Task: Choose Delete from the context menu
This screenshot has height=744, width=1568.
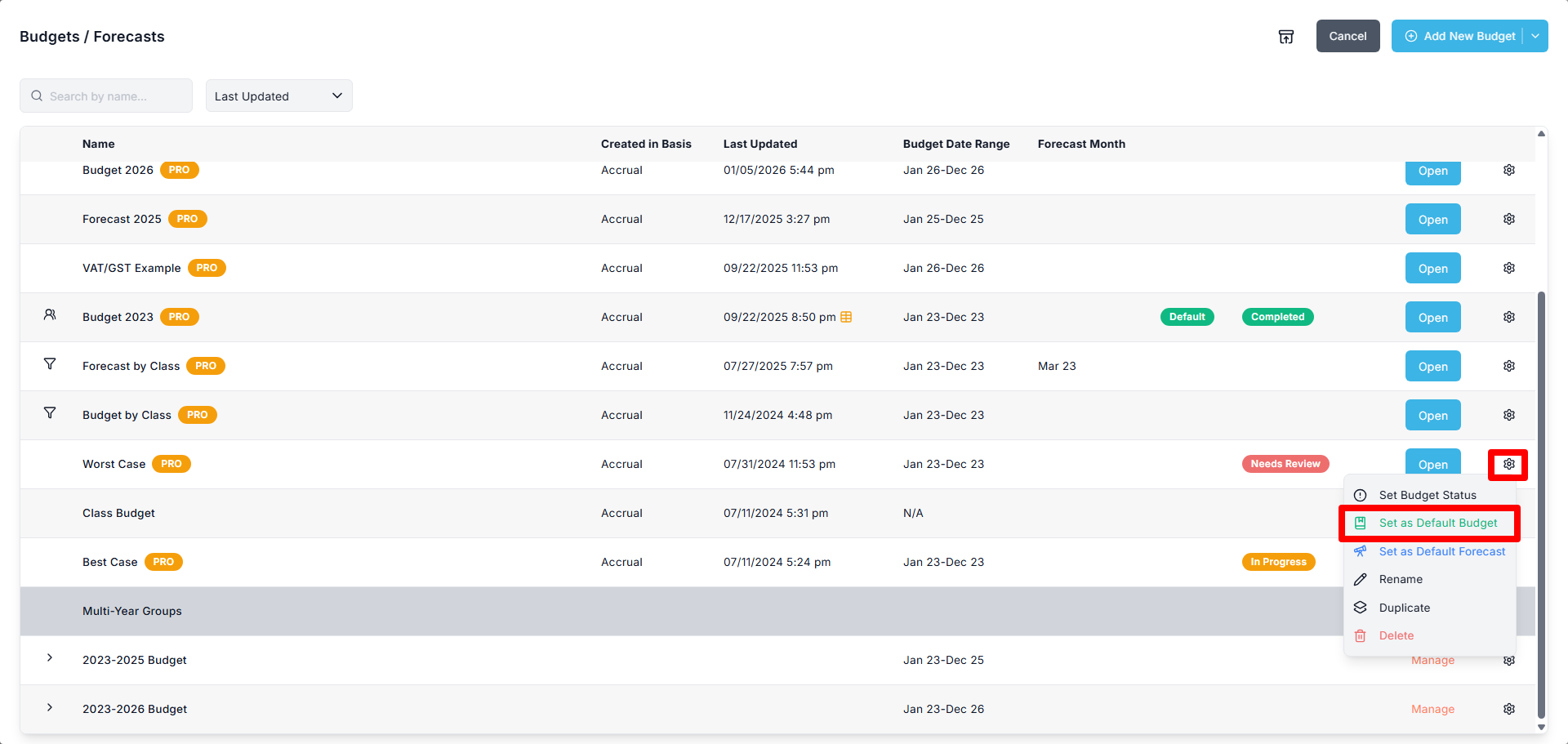Action: pos(1396,635)
